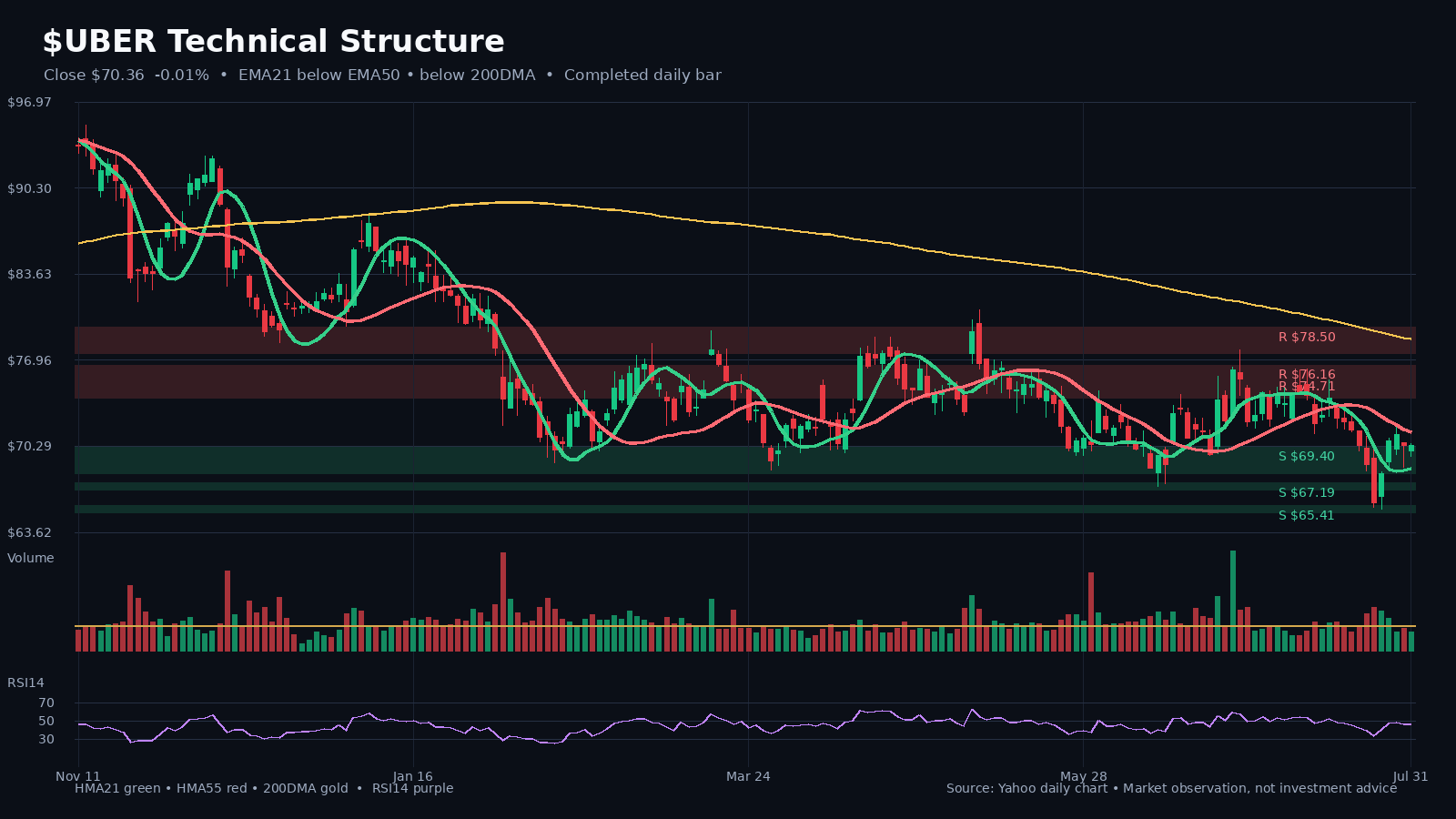Click the "Jan 16" date axis label
The width and height of the screenshot is (1456, 819).
click(413, 776)
